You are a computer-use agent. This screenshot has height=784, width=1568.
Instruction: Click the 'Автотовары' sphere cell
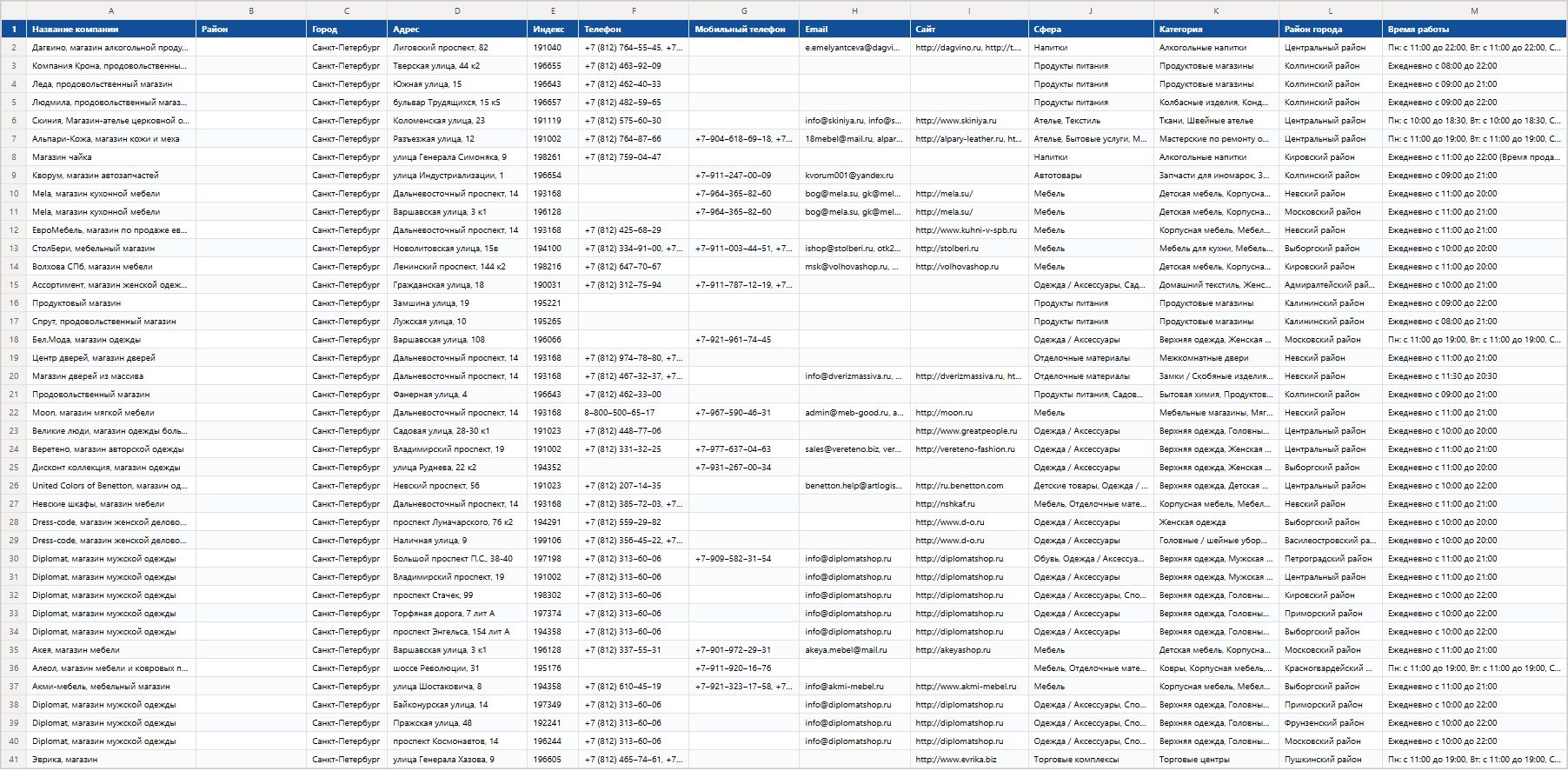(1091, 176)
